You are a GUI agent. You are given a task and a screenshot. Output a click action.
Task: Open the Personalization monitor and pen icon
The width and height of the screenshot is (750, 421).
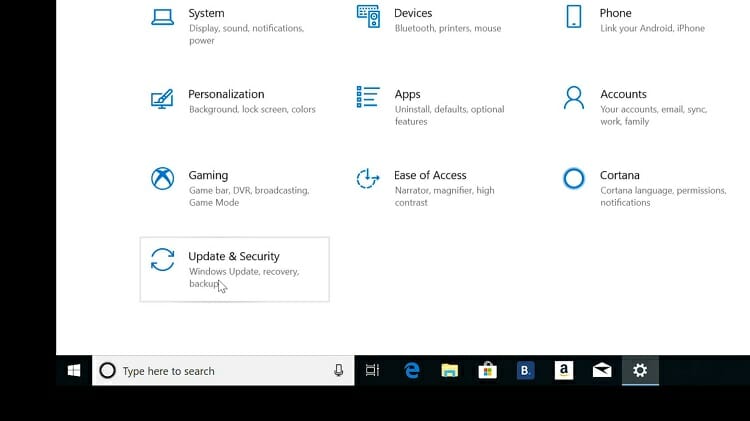click(162, 99)
